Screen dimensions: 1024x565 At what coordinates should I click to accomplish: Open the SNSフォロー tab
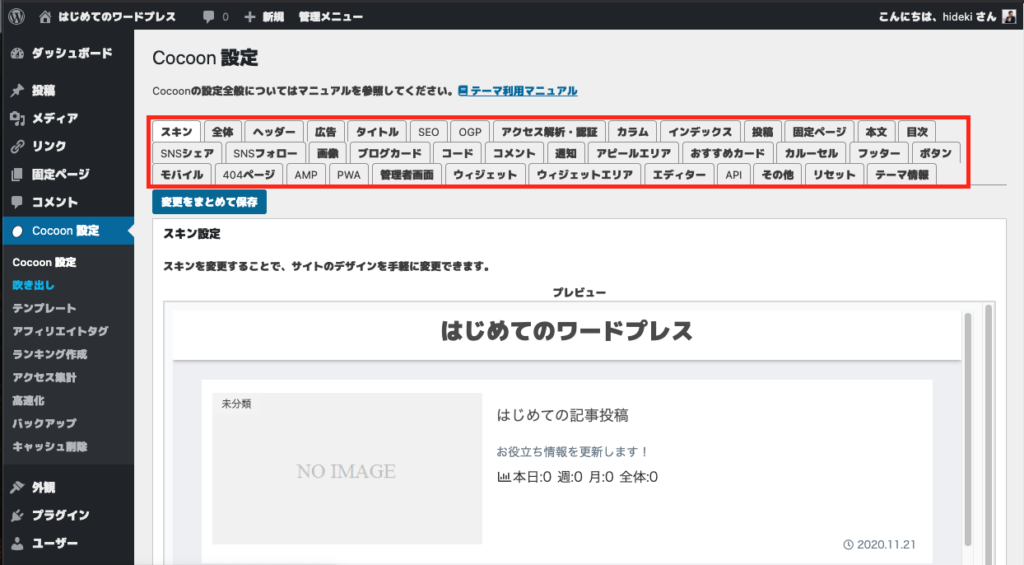pyautogui.click(x=265, y=153)
